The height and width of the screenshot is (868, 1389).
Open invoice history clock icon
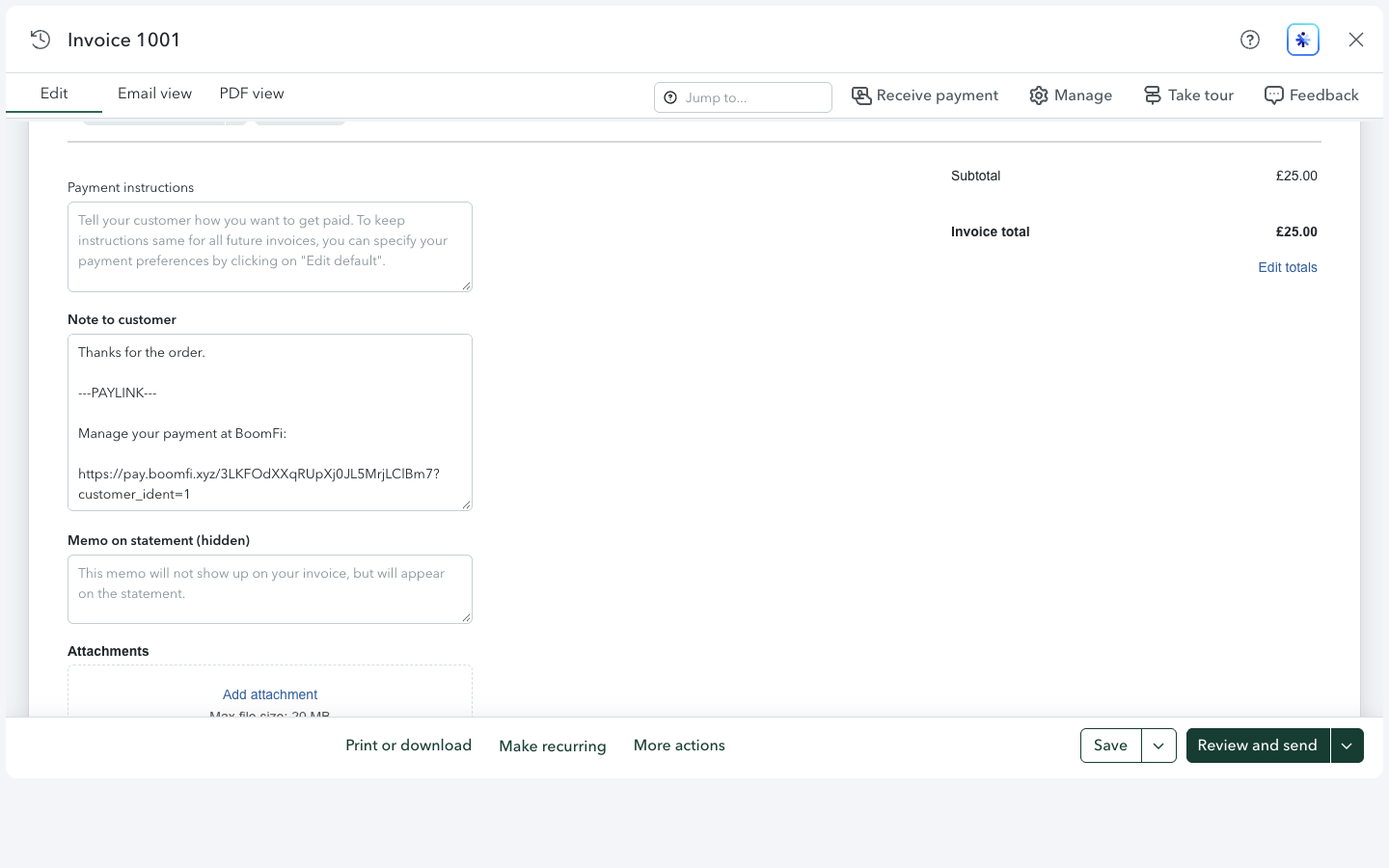click(41, 40)
